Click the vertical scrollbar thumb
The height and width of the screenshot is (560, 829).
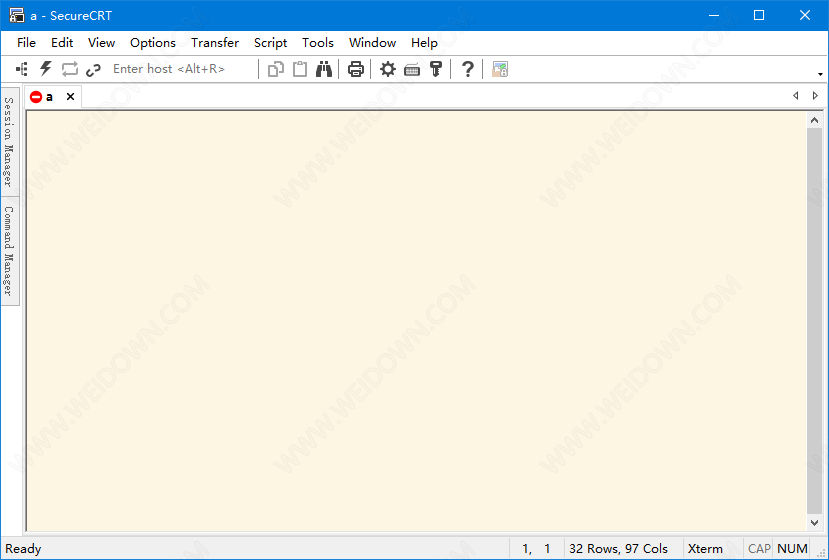pyautogui.click(x=814, y=320)
